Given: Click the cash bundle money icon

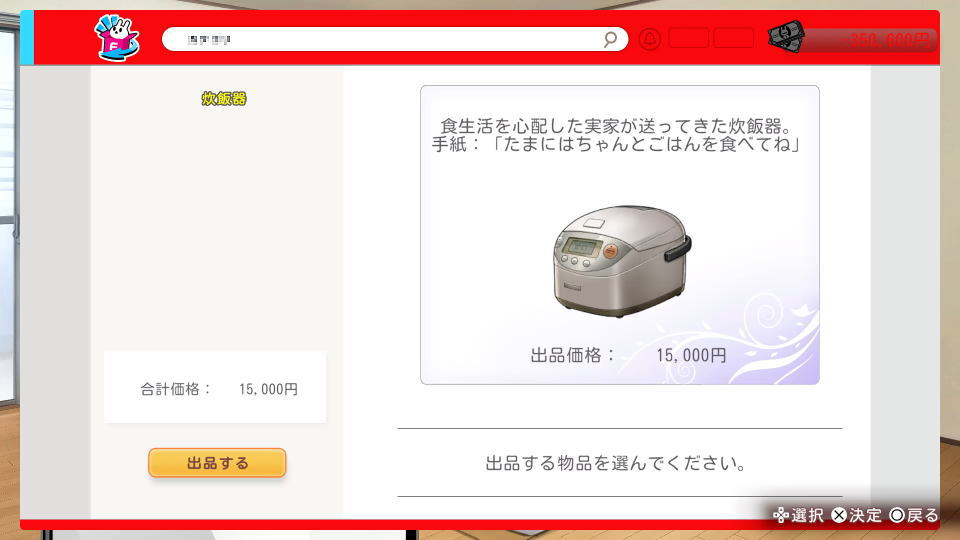Looking at the screenshot, I should [786, 37].
